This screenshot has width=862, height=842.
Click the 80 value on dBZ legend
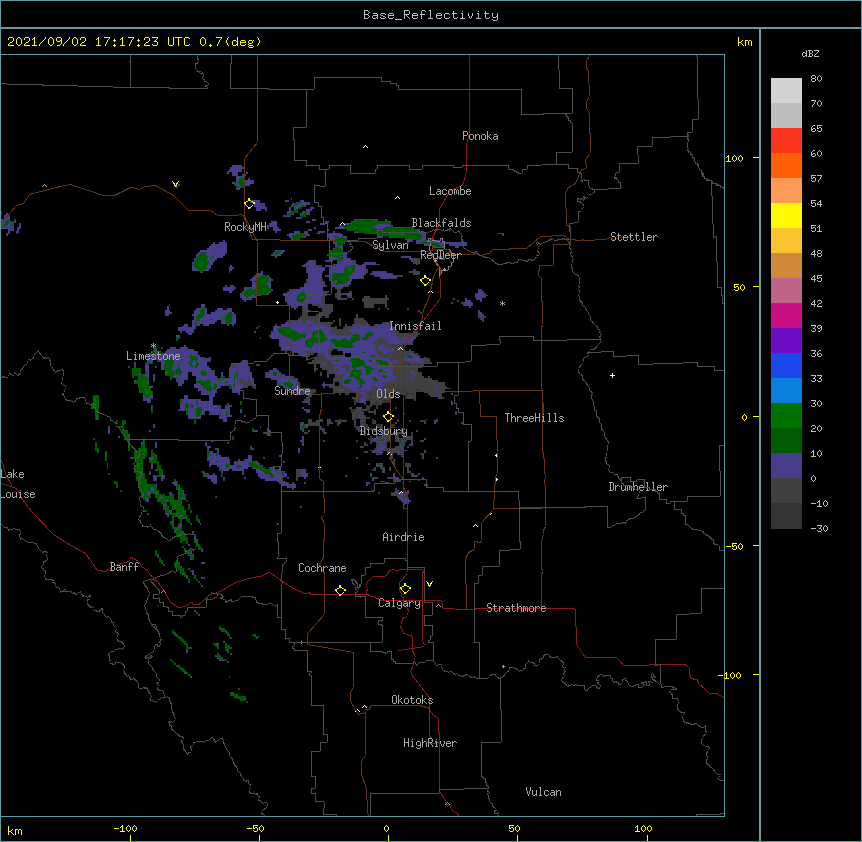point(816,79)
